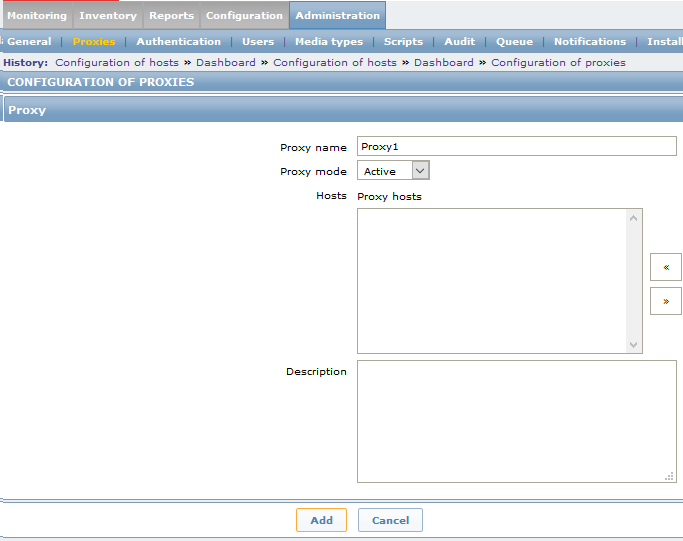
Task: Move hosts right with » button
Action: coord(666,301)
